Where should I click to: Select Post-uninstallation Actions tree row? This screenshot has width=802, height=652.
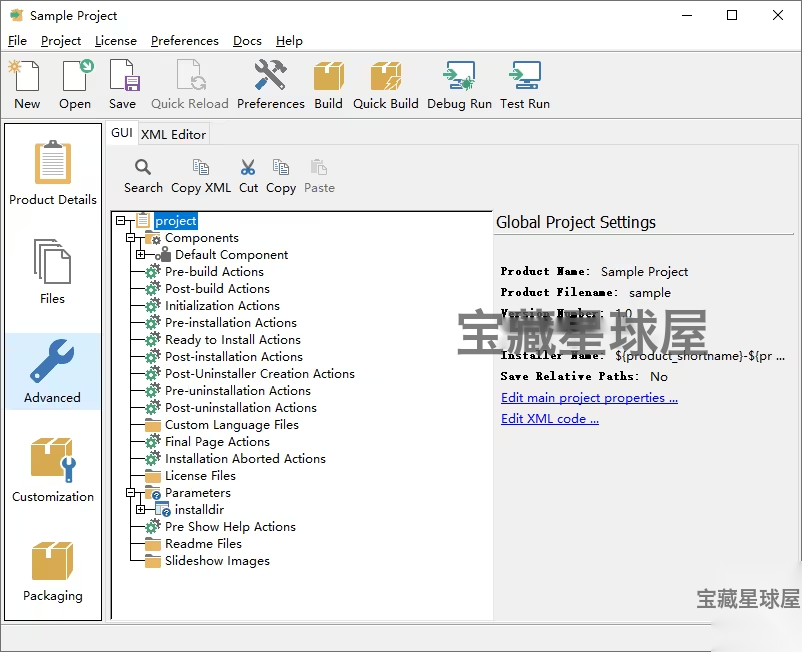click(241, 408)
